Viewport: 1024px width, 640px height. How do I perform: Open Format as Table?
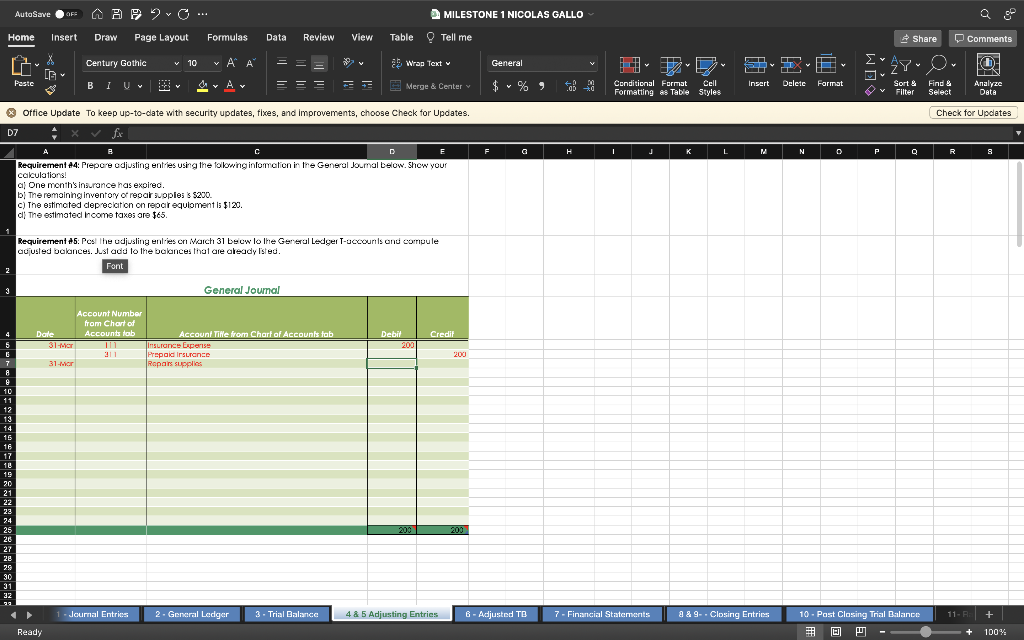(674, 76)
